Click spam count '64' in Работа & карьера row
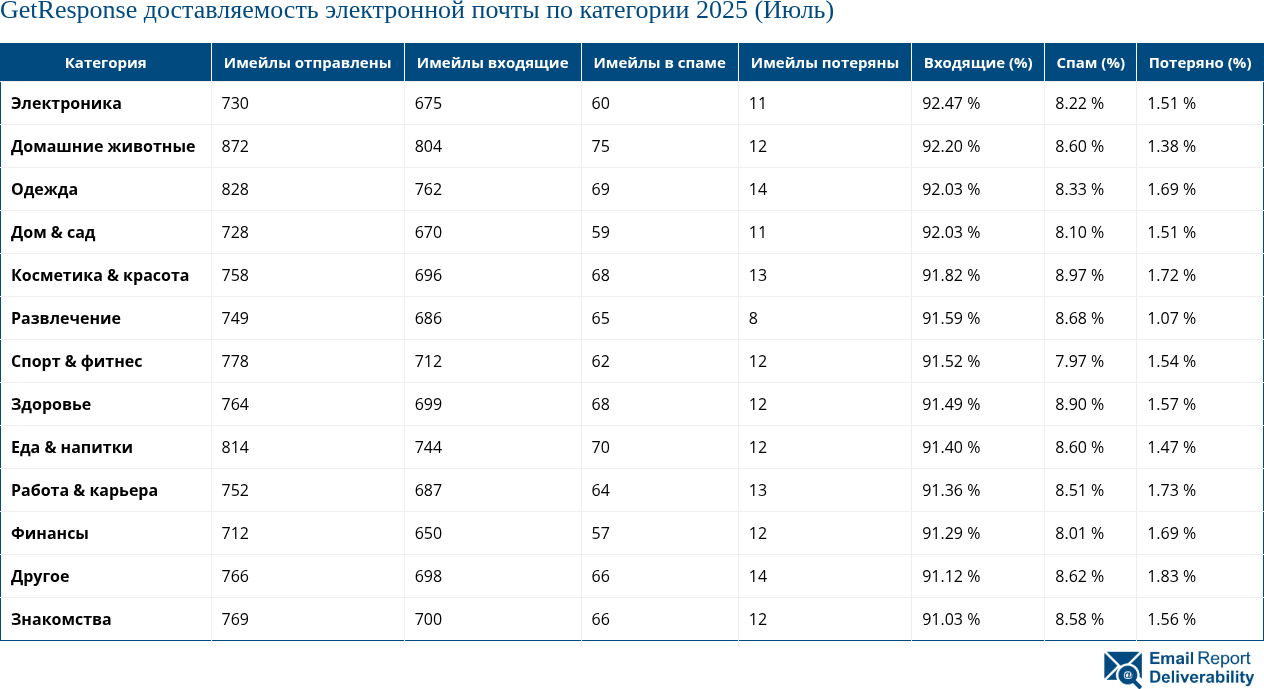Viewport: 1264px width, 689px height. pyautogui.click(x=601, y=490)
